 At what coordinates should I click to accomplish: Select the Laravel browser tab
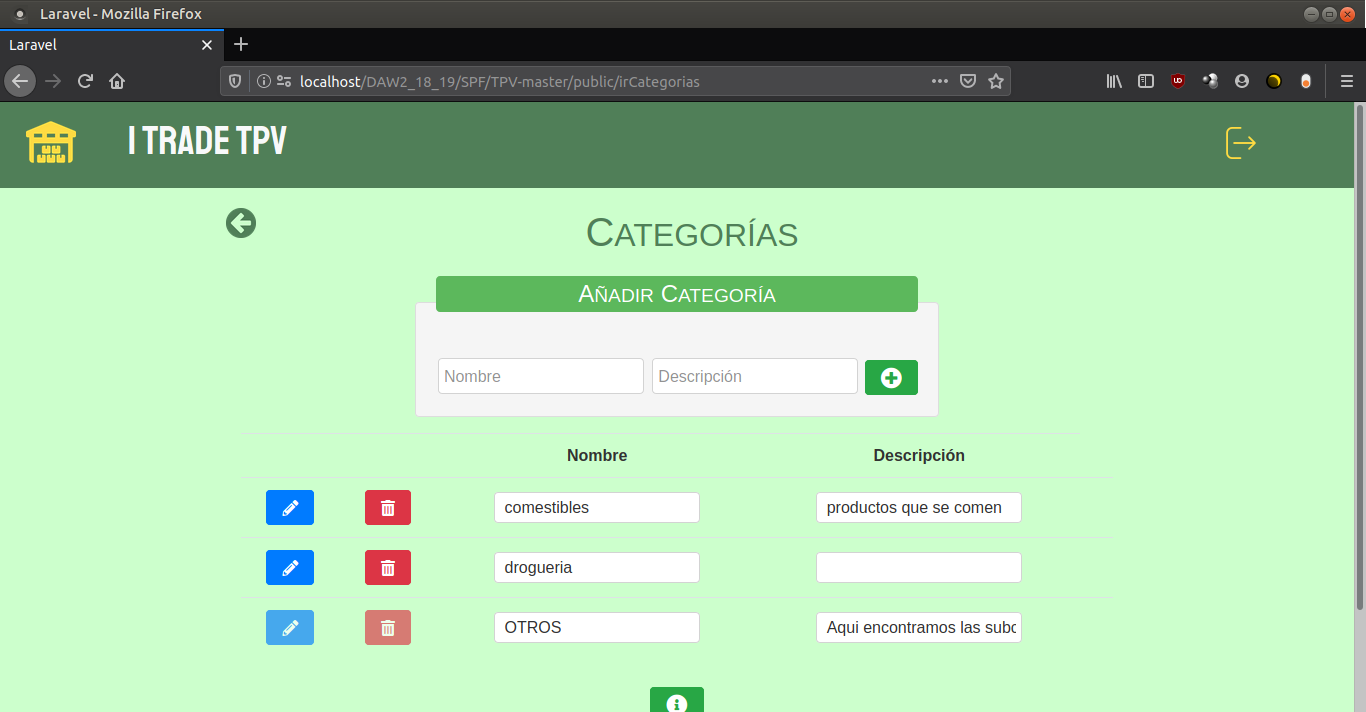pos(100,45)
